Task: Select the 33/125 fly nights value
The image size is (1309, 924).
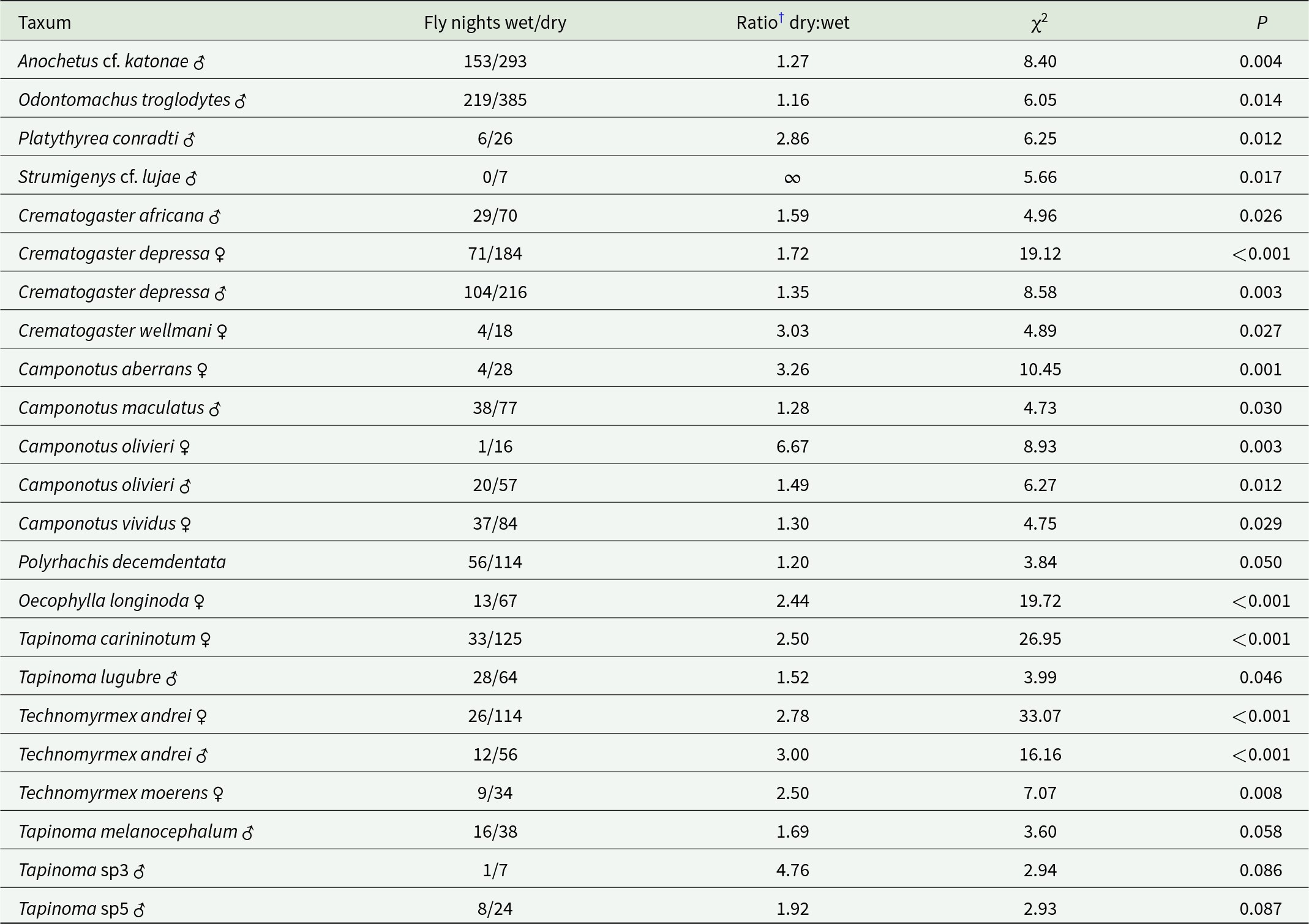Action: (x=495, y=639)
